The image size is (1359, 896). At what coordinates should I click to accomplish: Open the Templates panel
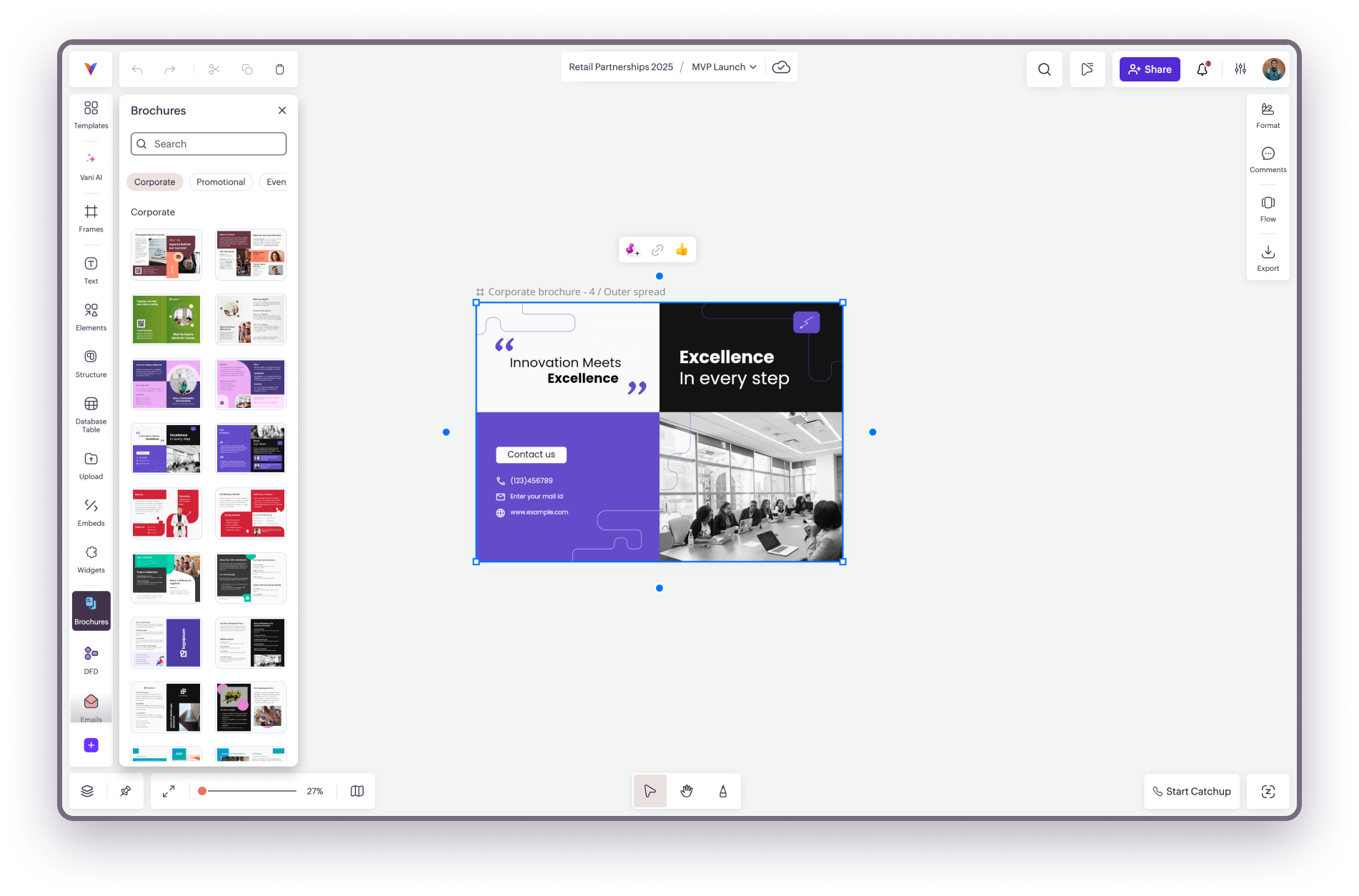(91, 114)
